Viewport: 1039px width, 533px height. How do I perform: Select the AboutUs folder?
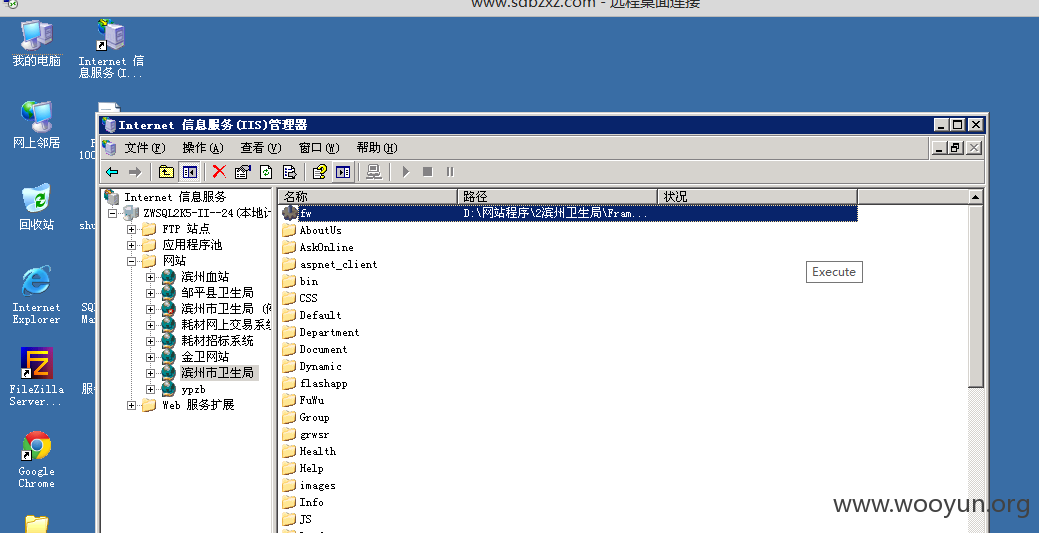click(321, 230)
